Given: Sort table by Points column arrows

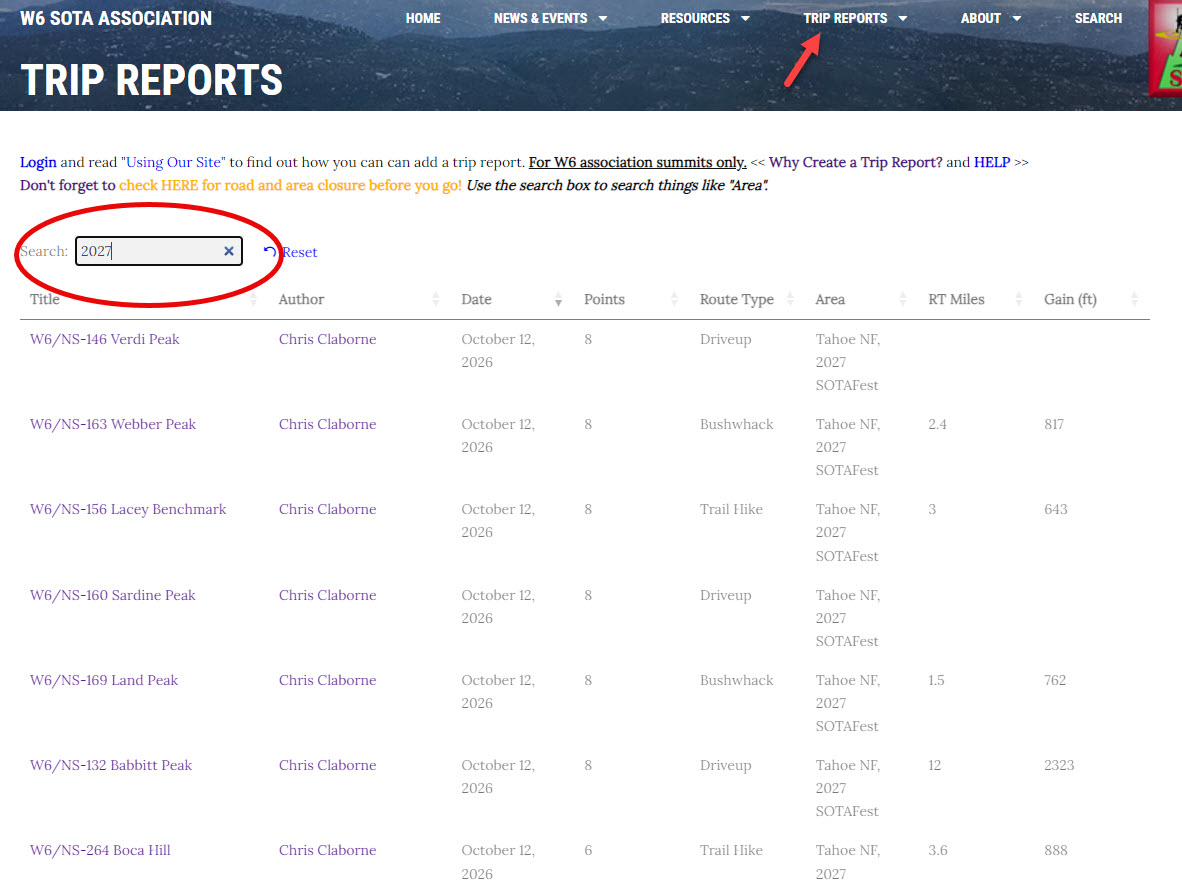Looking at the screenshot, I should pos(674,300).
